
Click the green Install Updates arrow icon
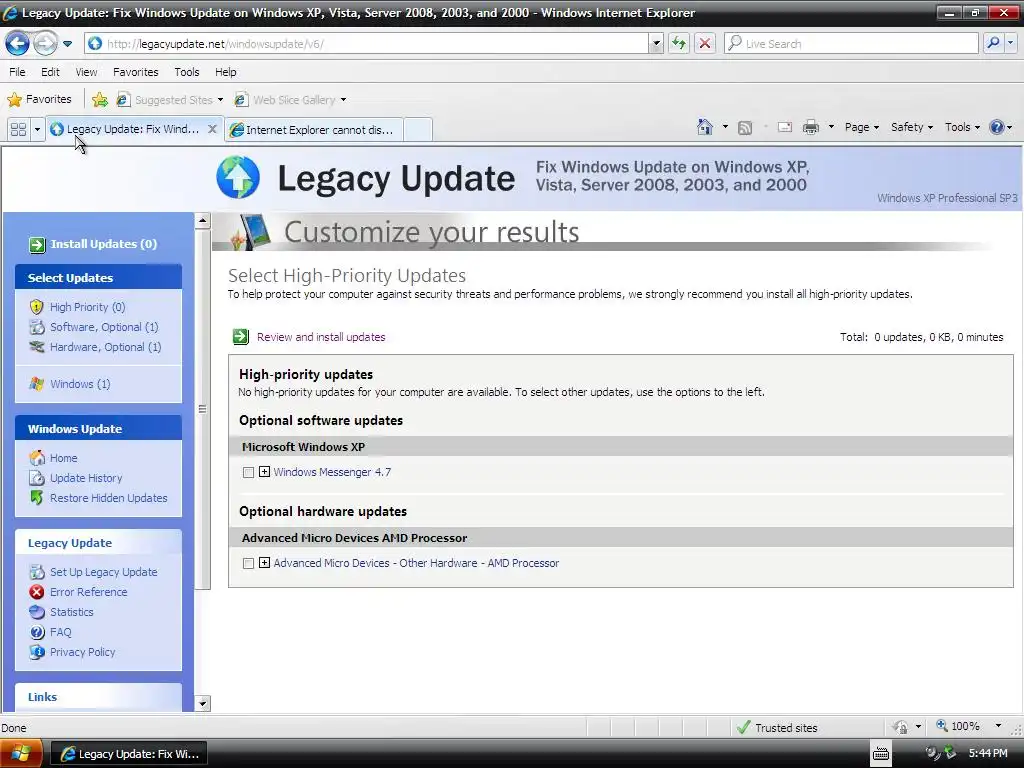[x=37, y=245]
